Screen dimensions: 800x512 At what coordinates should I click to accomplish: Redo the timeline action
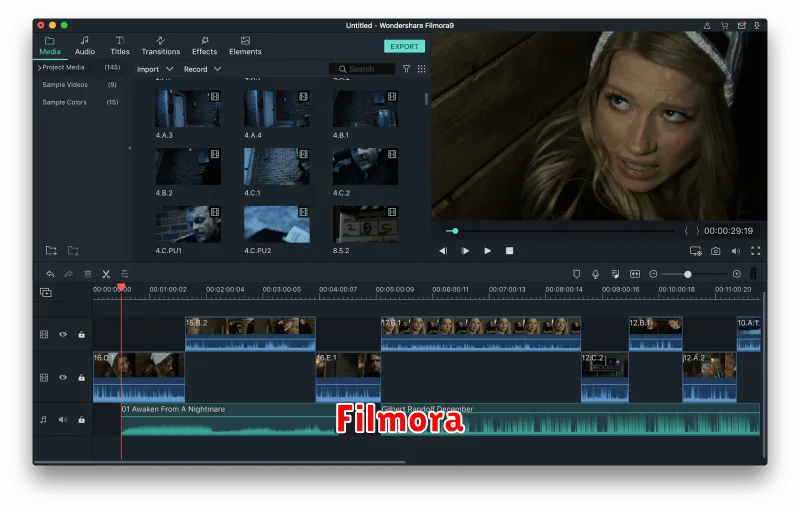coord(68,274)
